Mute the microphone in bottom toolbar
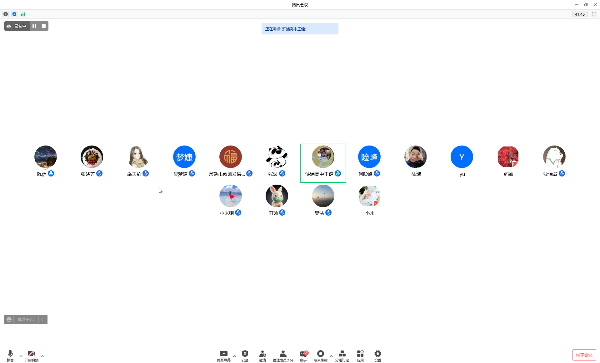 [x=10, y=355]
